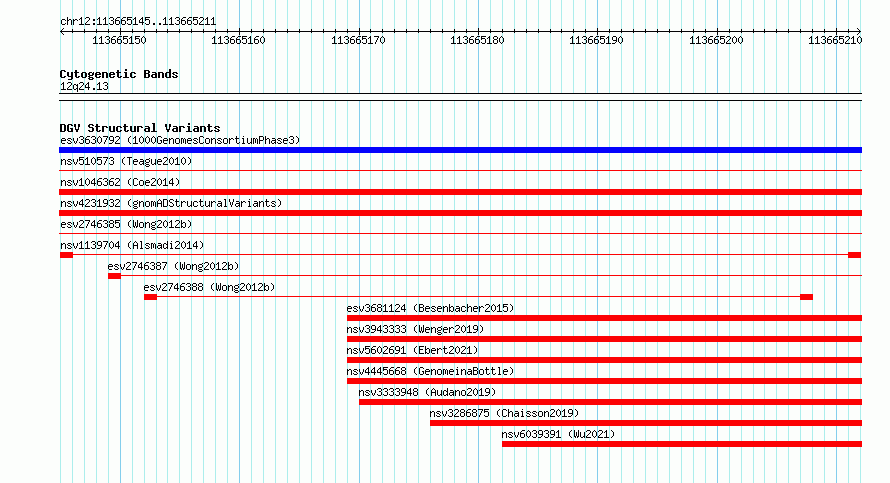
Task: Open the nsv3943333 (Wenger2019) label
Action: [415, 329]
